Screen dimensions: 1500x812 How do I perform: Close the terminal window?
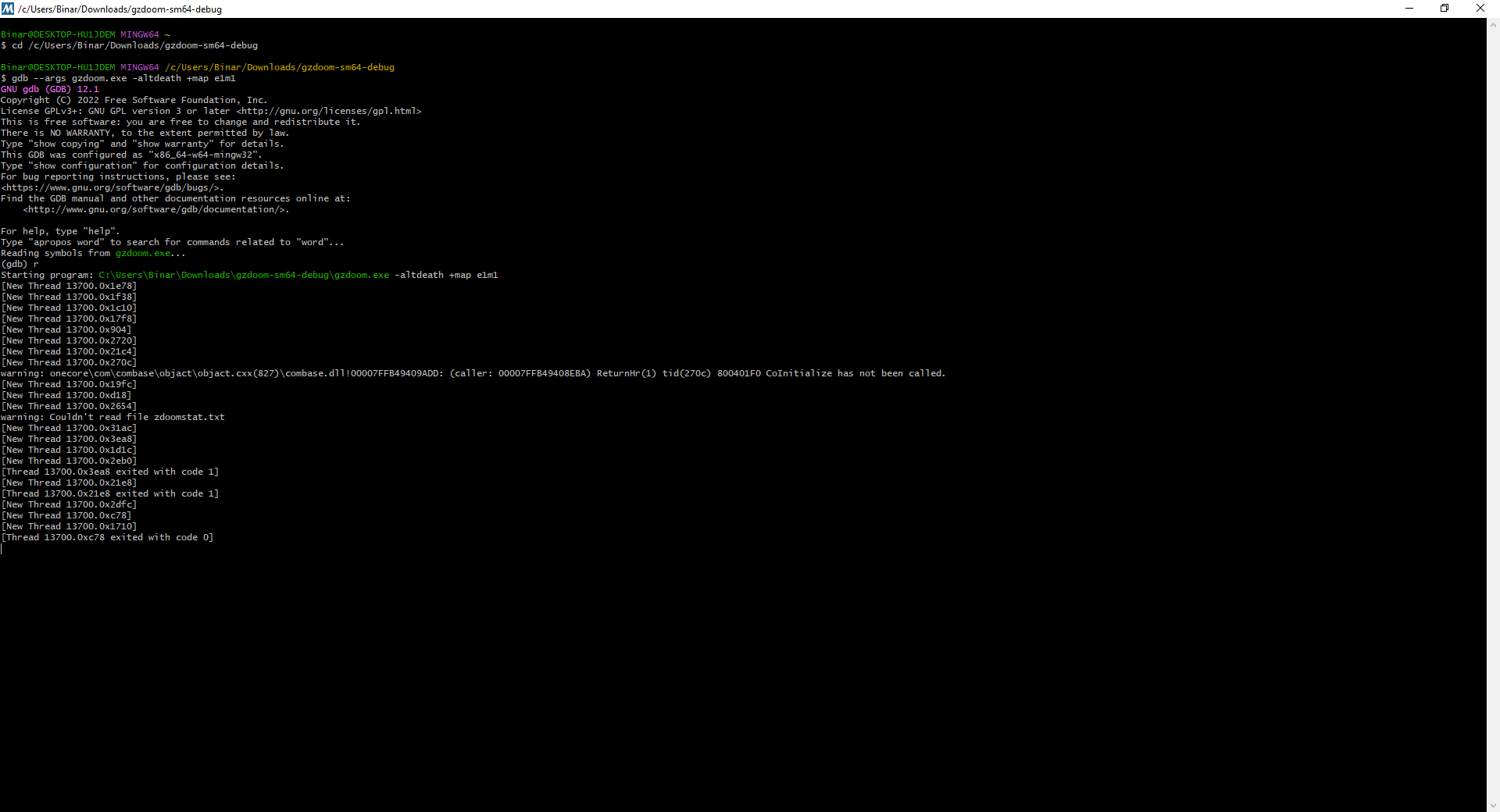pyautogui.click(x=1480, y=8)
